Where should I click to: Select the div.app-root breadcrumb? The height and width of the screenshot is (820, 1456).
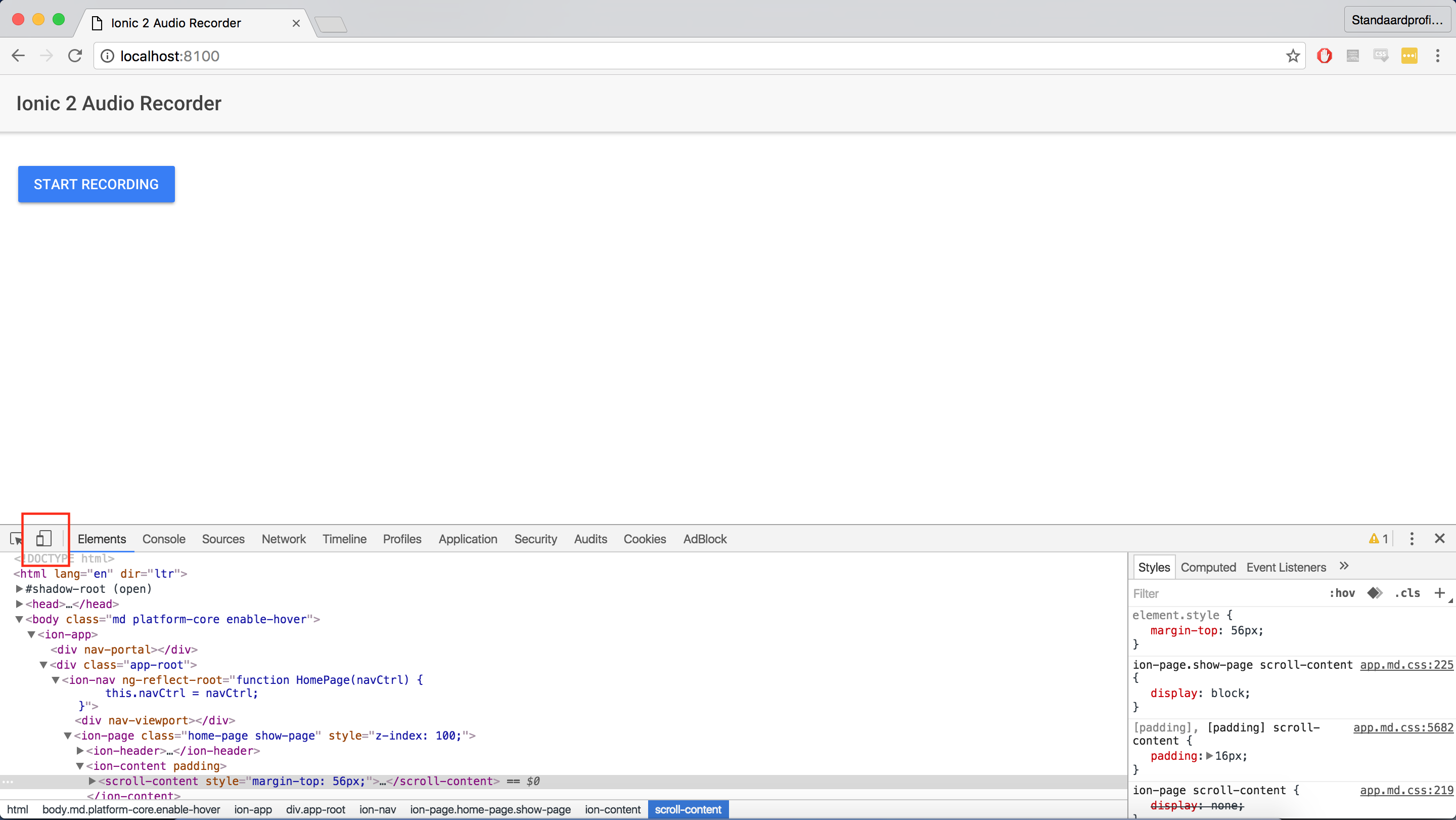click(x=315, y=809)
